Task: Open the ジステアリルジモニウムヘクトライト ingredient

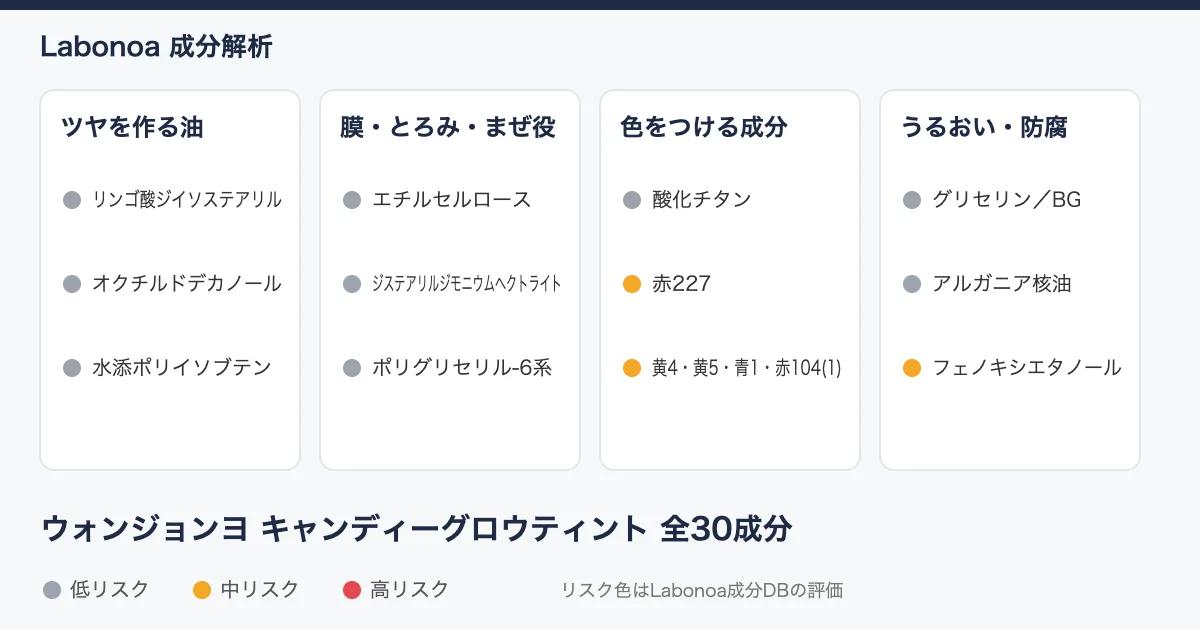Action: (x=466, y=284)
